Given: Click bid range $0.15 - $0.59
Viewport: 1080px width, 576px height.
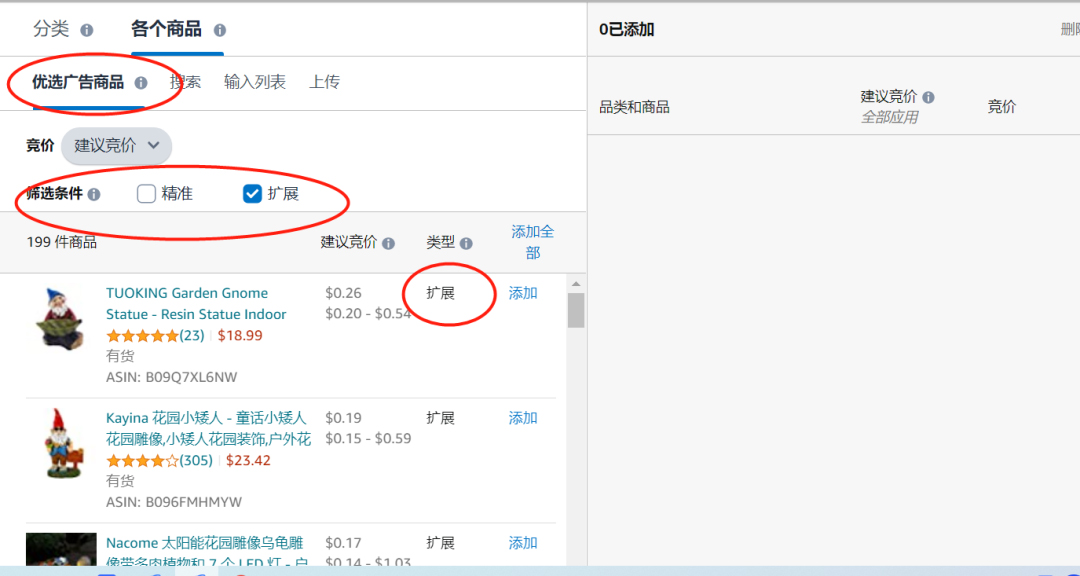Looking at the screenshot, I should [x=368, y=438].
